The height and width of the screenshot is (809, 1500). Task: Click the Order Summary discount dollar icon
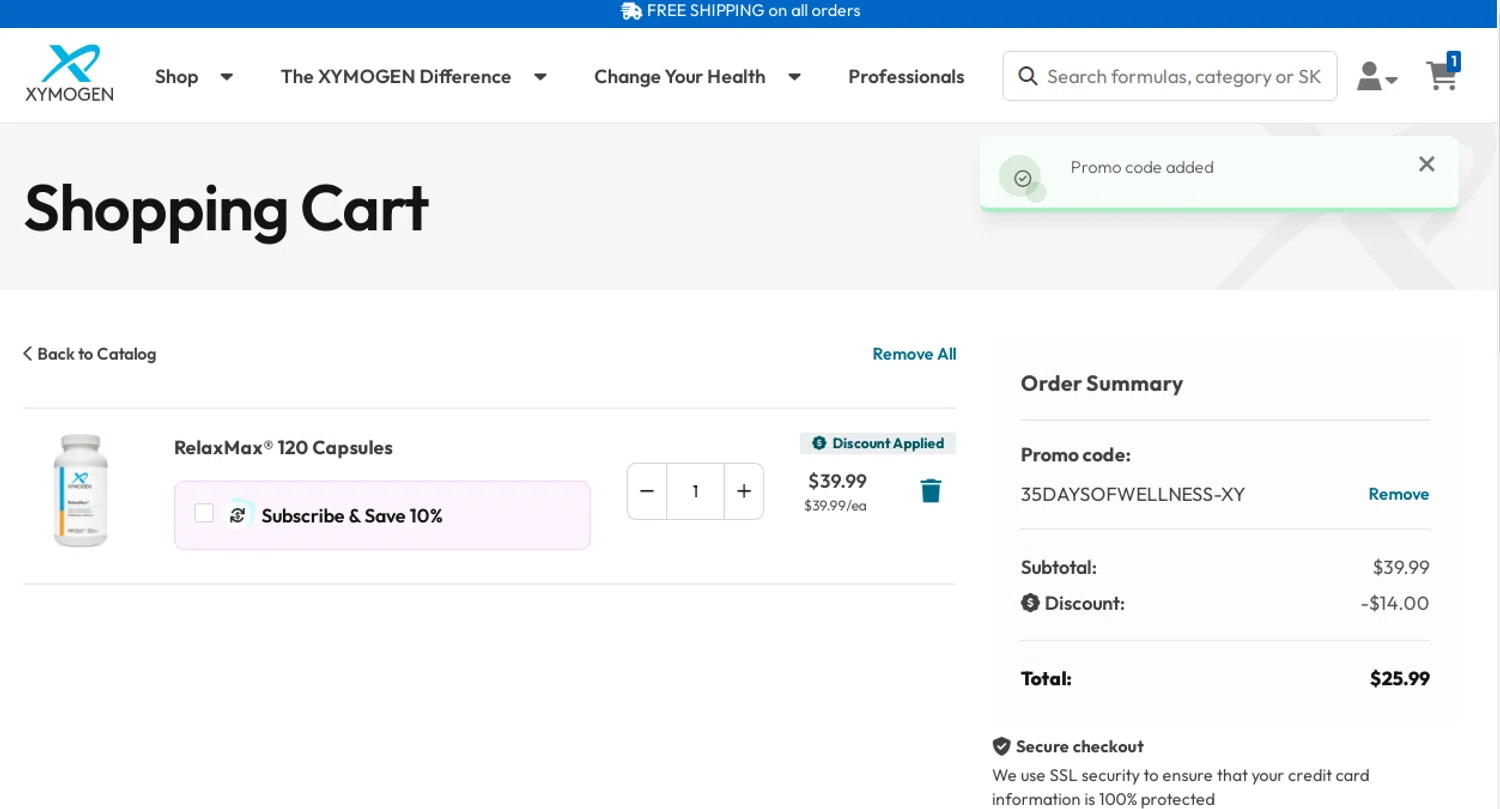point(1030,603)
